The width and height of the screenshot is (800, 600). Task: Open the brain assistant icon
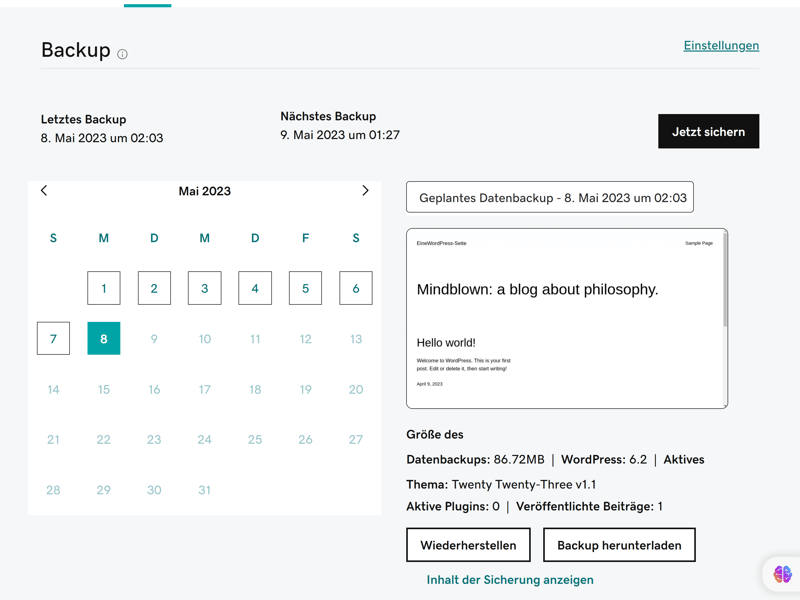click(782, 574)
